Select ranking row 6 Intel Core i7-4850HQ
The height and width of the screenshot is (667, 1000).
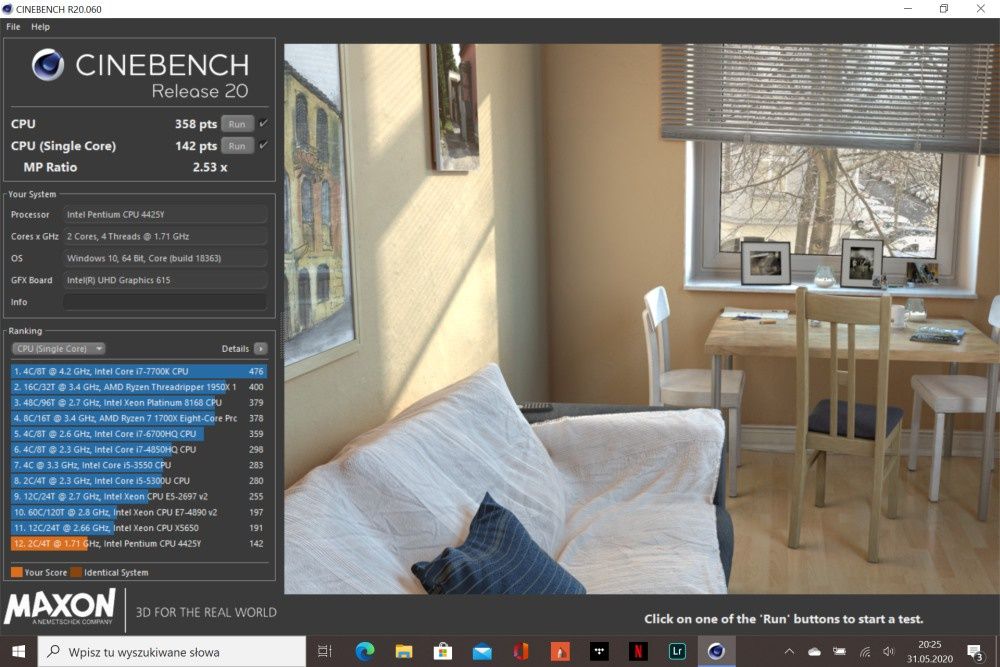point(138,450)
